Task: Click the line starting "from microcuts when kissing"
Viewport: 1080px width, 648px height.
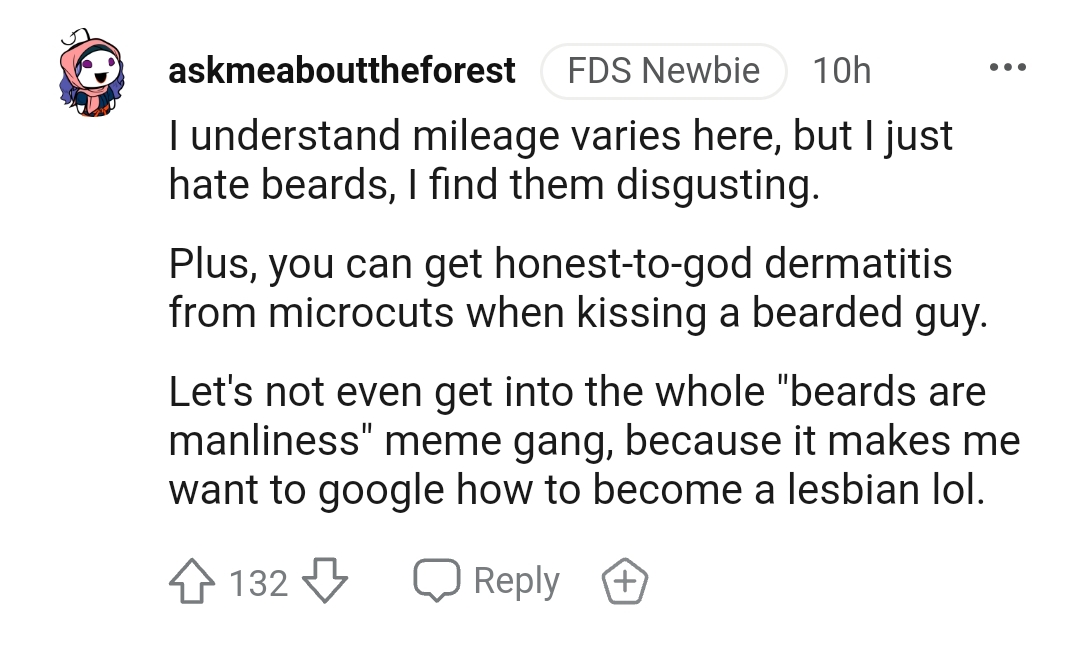Action: (x=579, y=313)
